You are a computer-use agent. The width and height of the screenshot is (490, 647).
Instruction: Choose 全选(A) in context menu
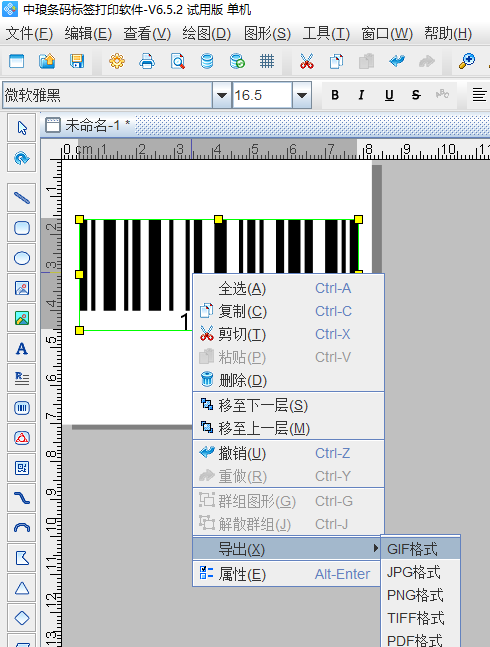pyautogui.click(x=289, y=288)
